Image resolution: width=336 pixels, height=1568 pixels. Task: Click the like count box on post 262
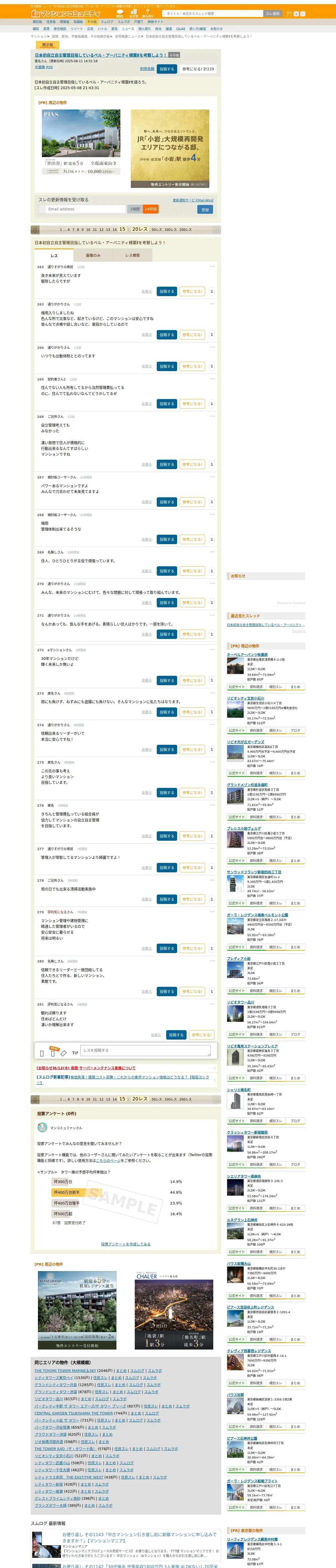[212, 292]
